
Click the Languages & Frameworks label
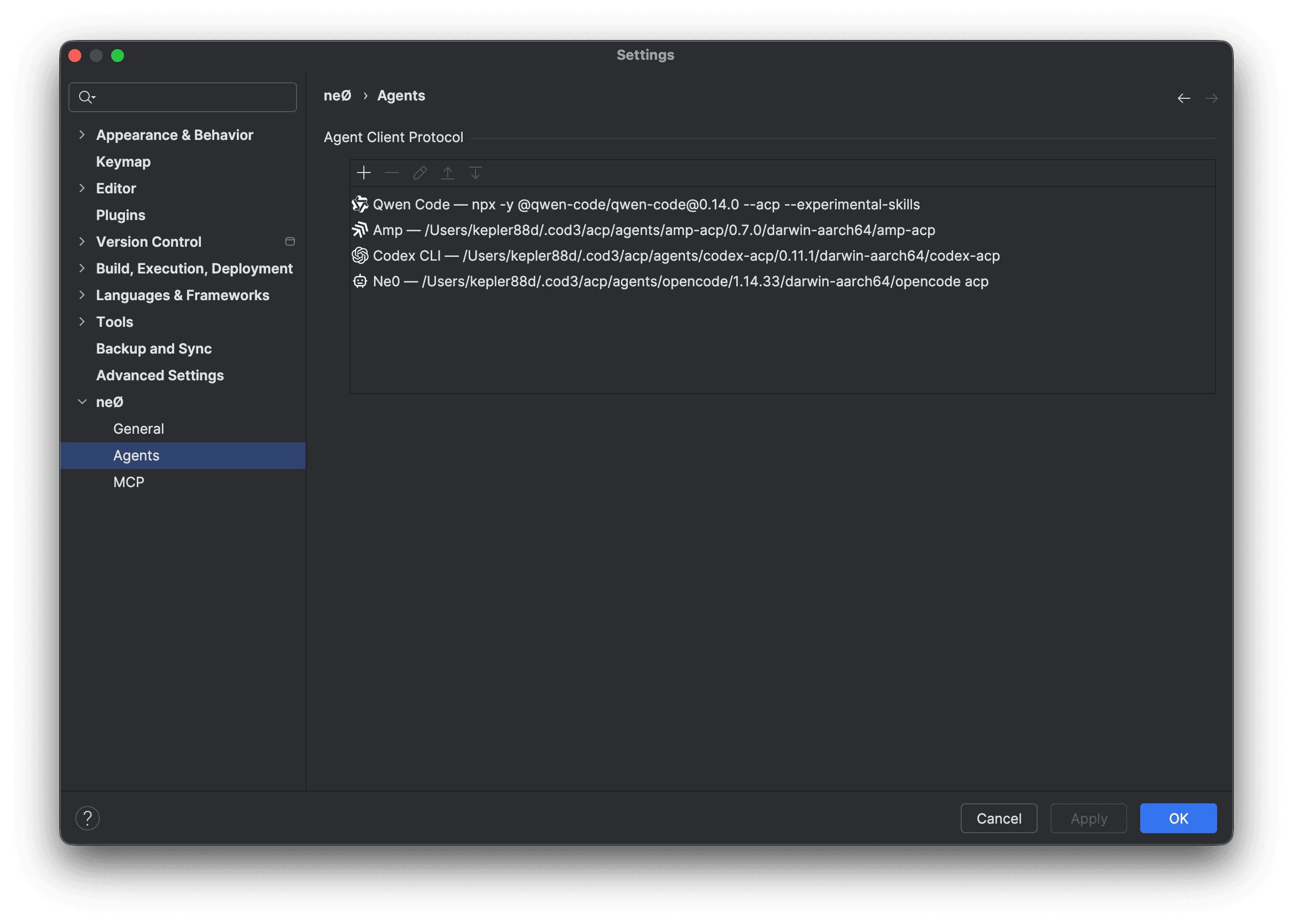[x=183, y=295]
